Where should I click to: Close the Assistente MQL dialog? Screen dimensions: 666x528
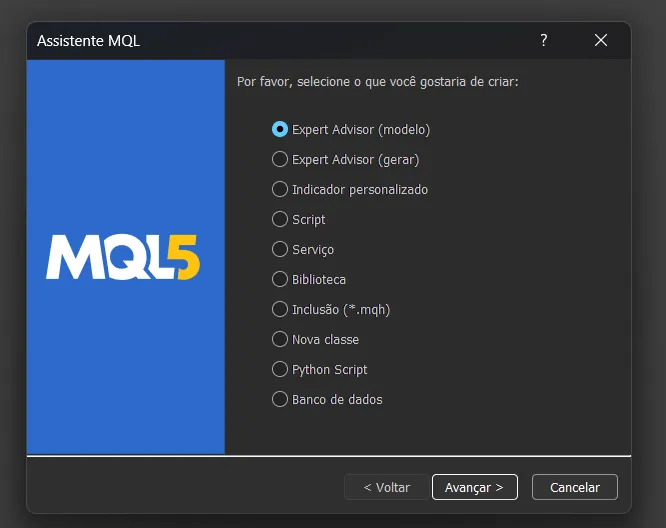coord(601,40)
